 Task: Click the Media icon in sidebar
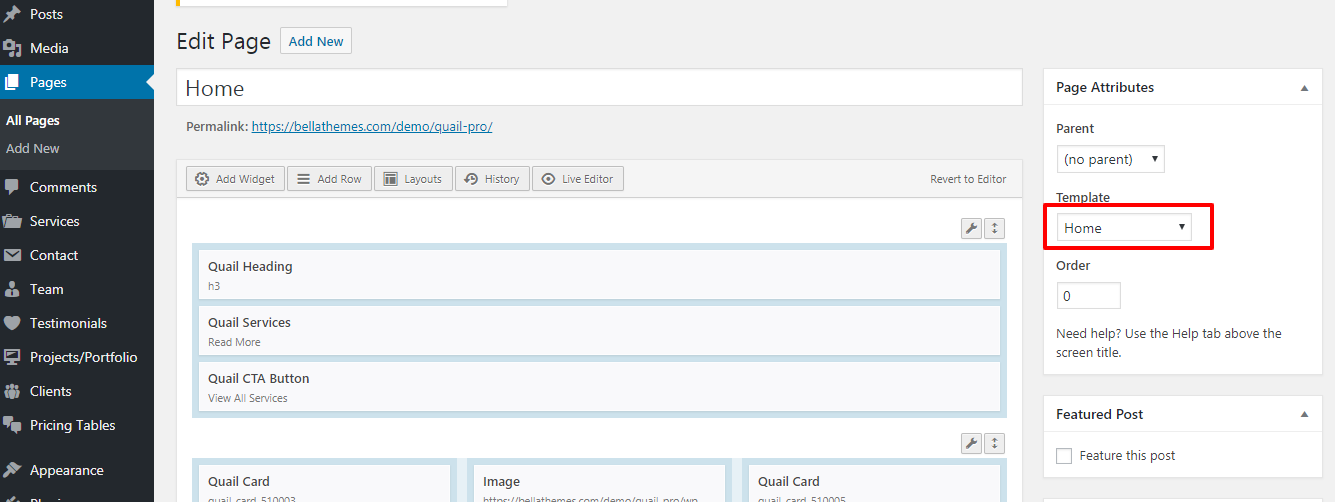pyautogui.click(x=12, y=48)
